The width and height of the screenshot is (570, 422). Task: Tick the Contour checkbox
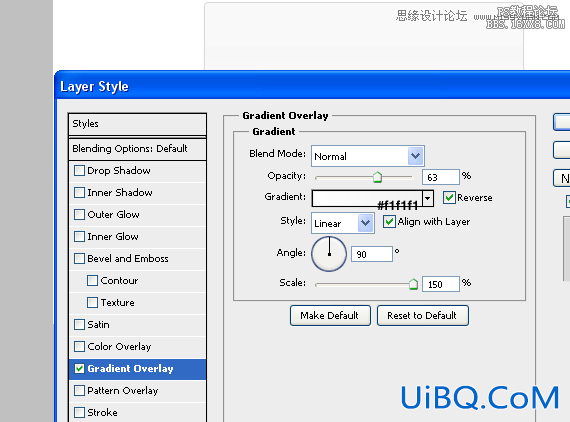point(92,280)
